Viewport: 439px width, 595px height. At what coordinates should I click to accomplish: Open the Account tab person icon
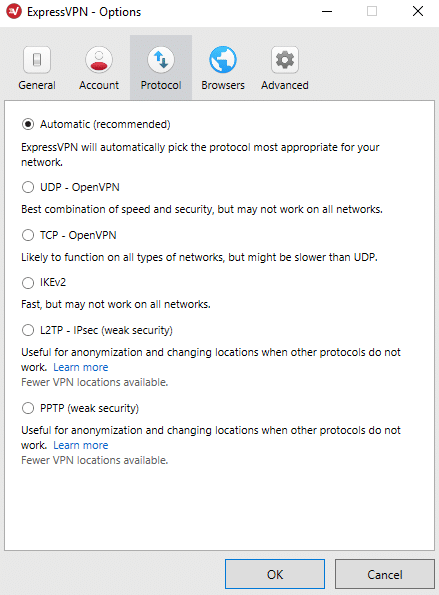point(99,60)
